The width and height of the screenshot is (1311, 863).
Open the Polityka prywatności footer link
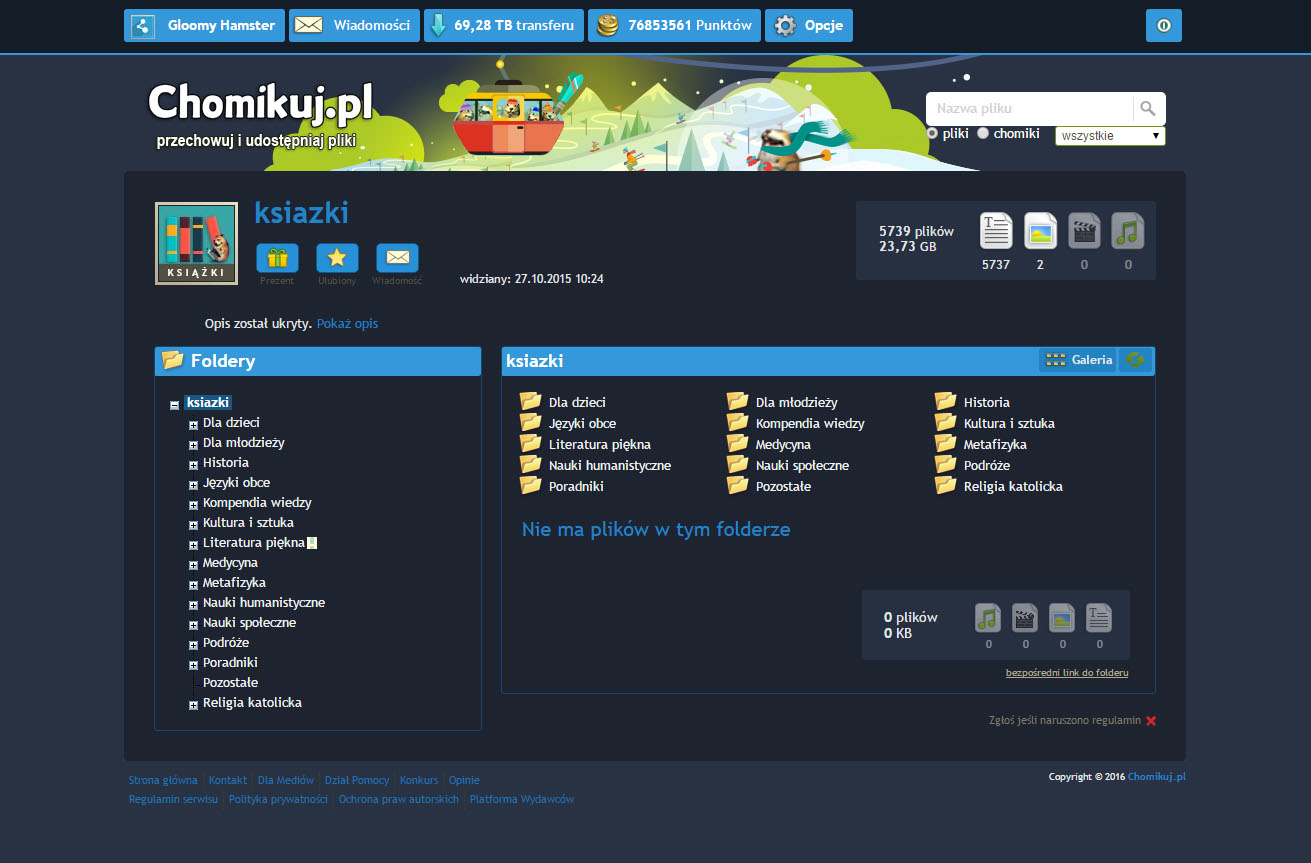pyautogui.click(x=279, y=799)
